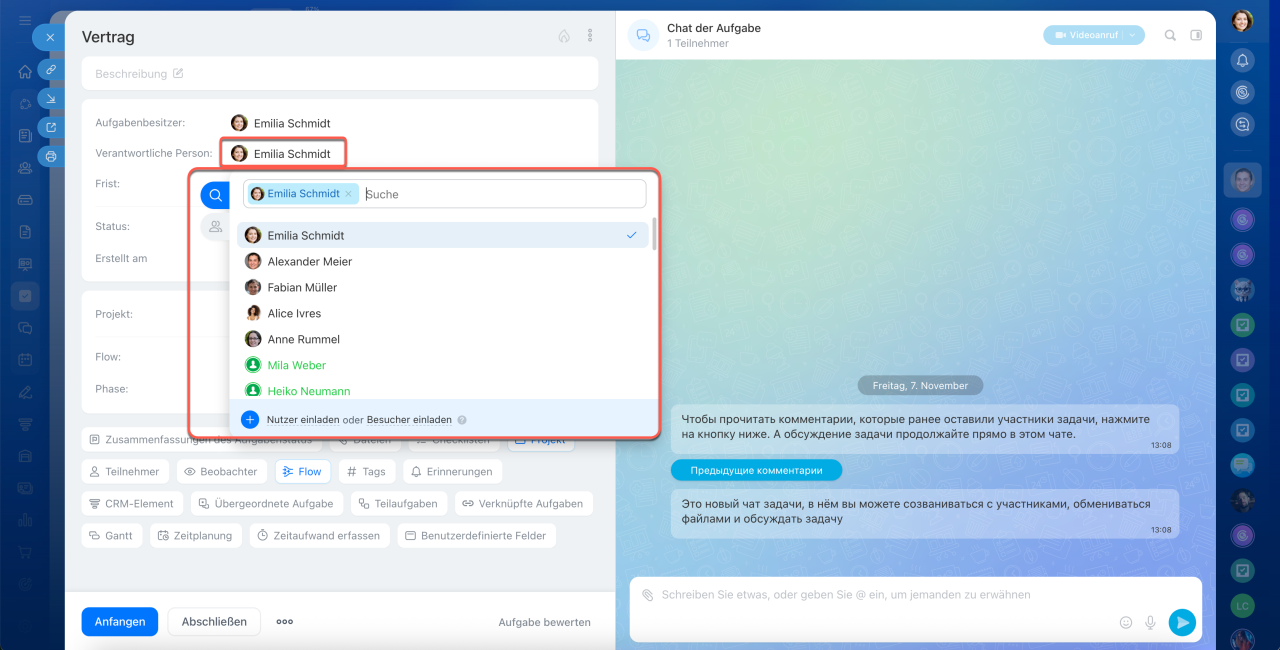Search in the task chat
1280x650 pixels.
pos(1170,35)
